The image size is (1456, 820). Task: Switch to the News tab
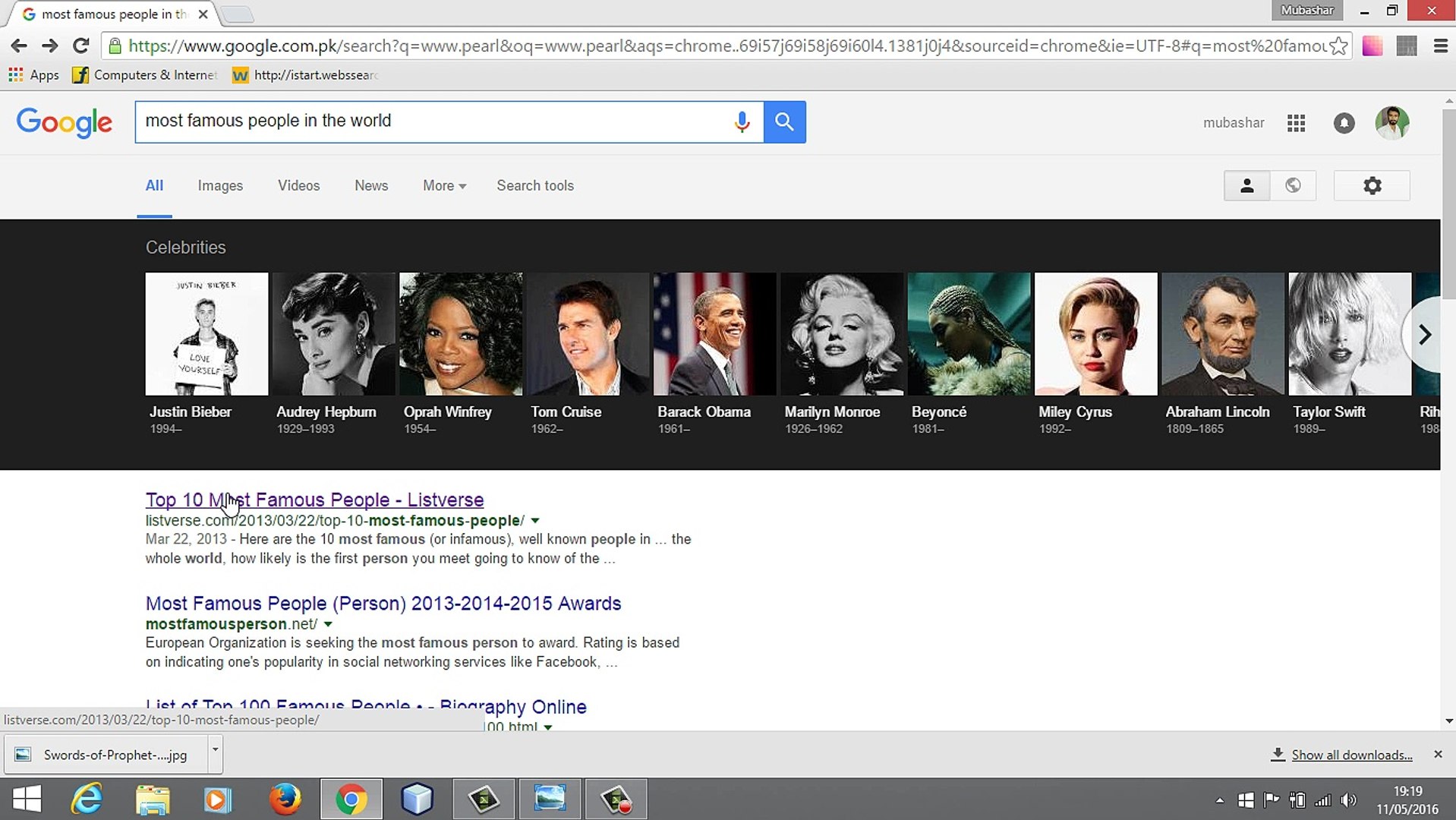371,185
